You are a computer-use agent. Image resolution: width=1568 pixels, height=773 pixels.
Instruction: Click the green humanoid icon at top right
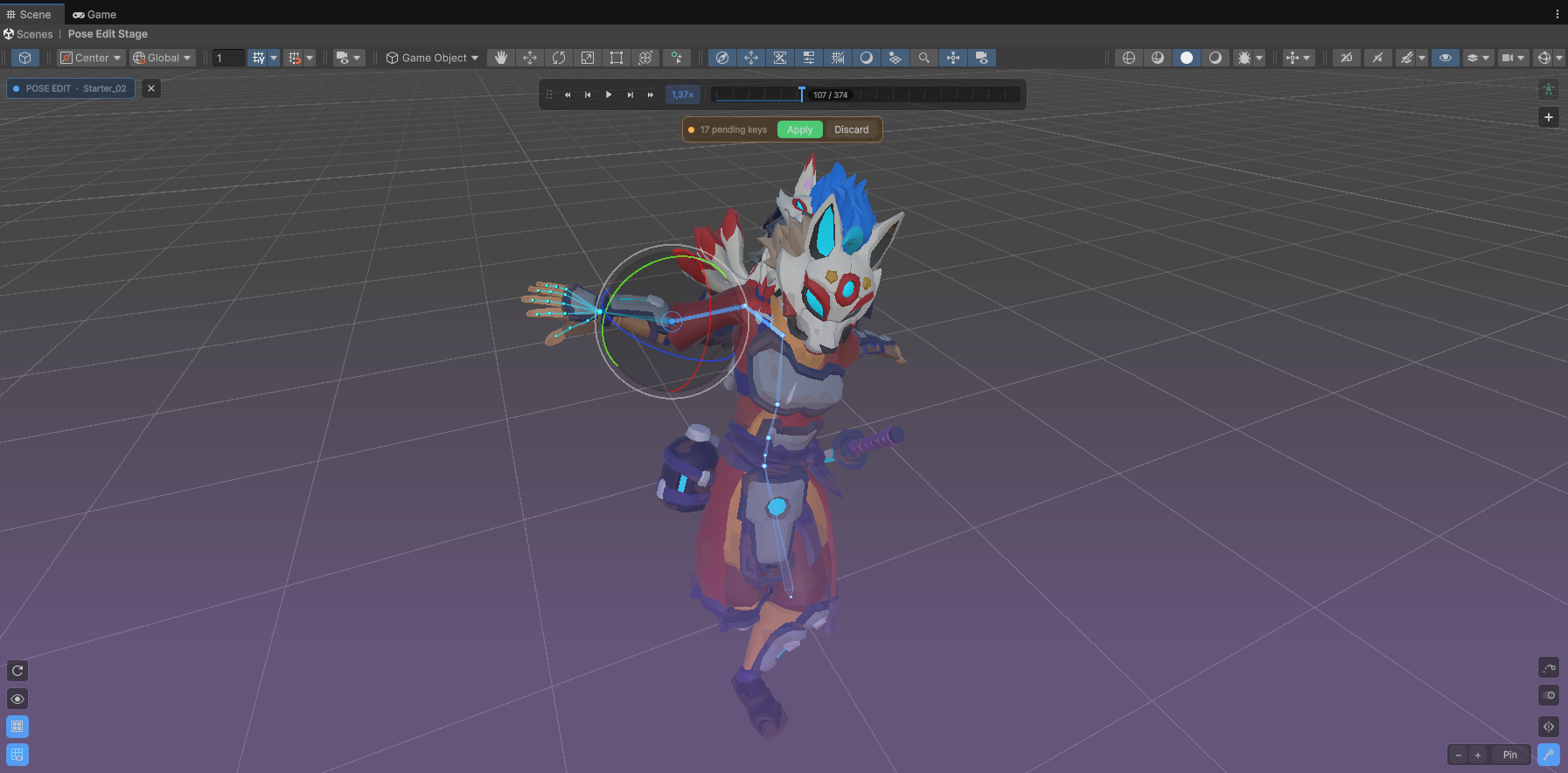1549,89
